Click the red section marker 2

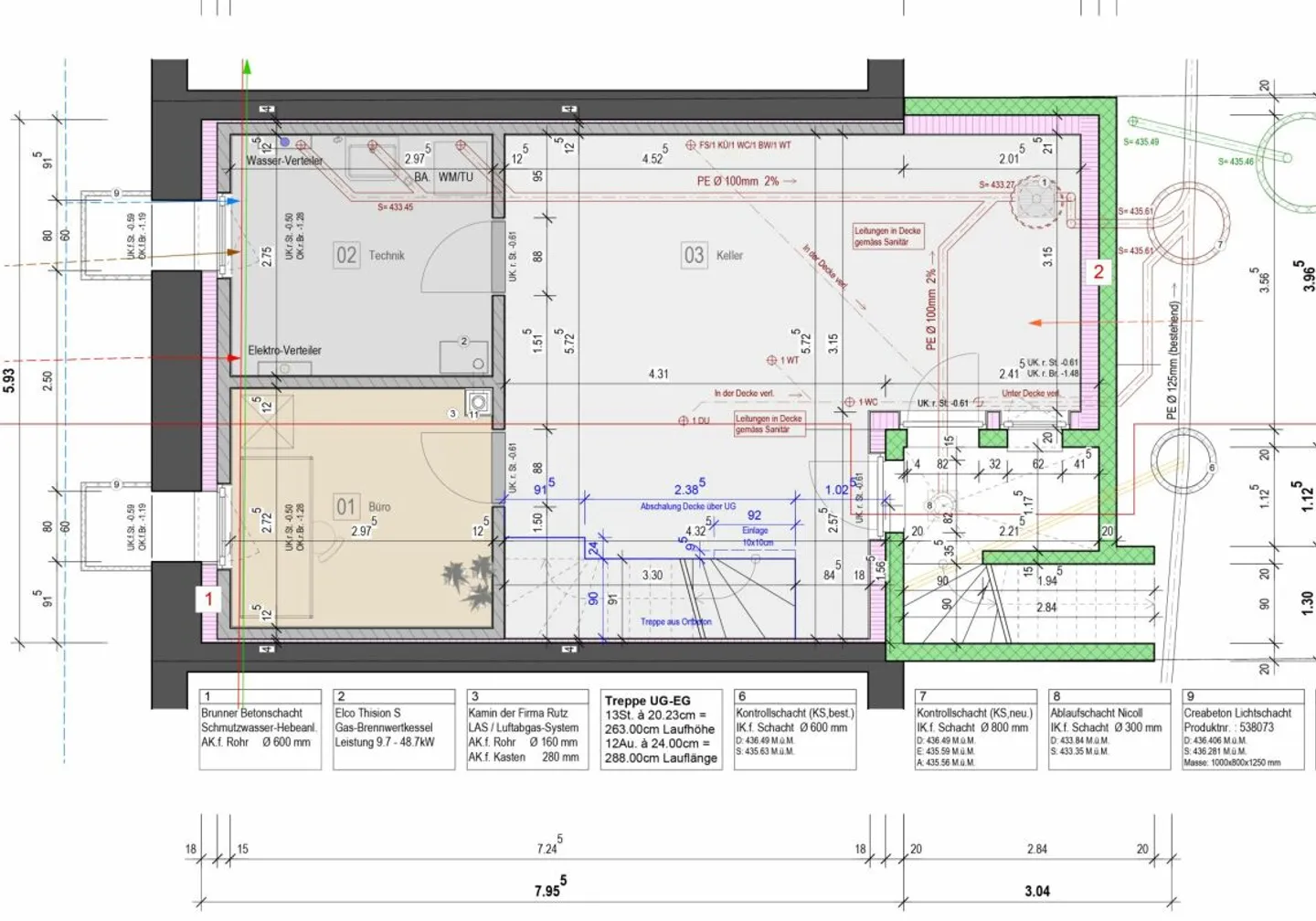point(1098,271)
